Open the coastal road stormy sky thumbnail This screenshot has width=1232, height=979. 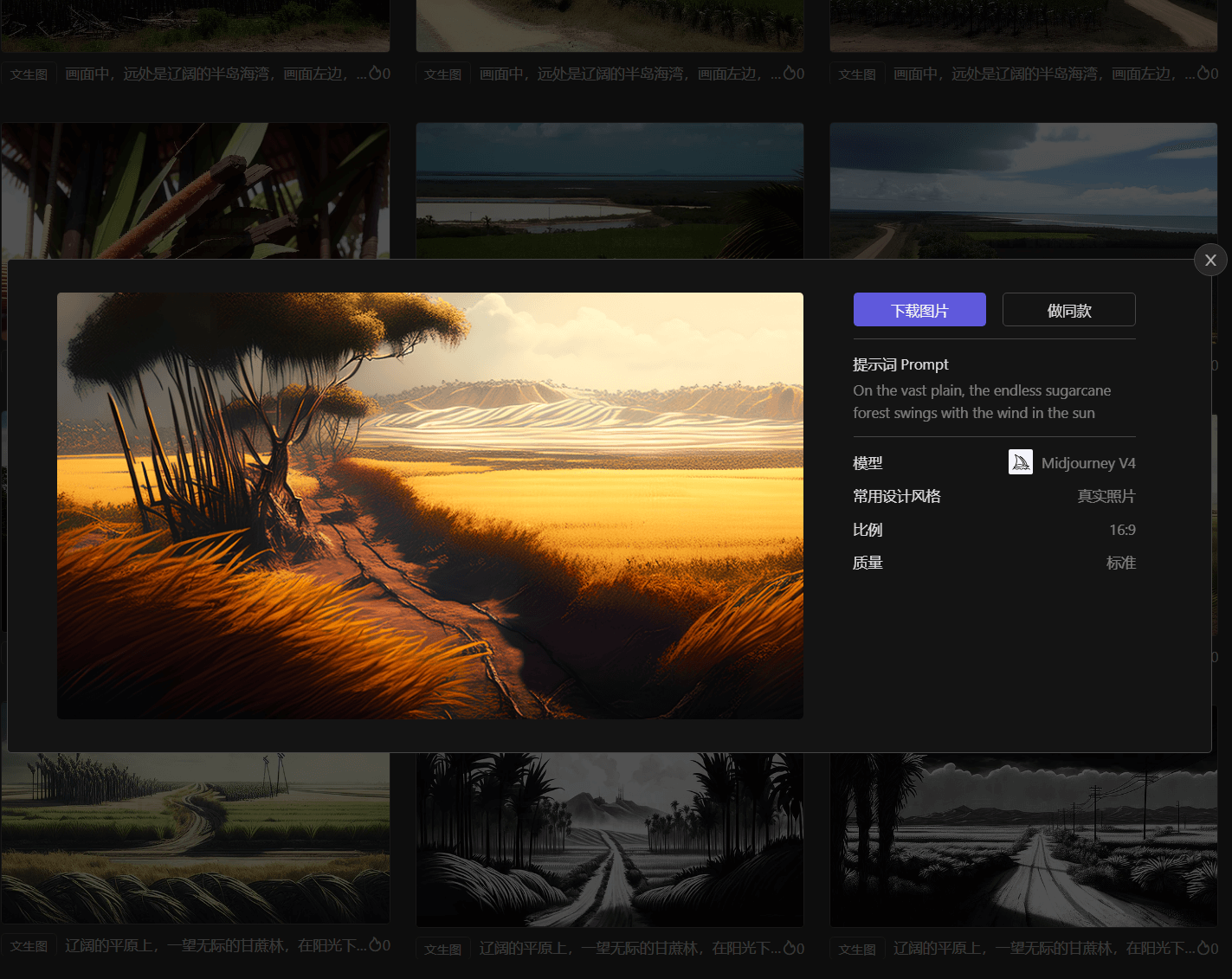click(1023, 190)
